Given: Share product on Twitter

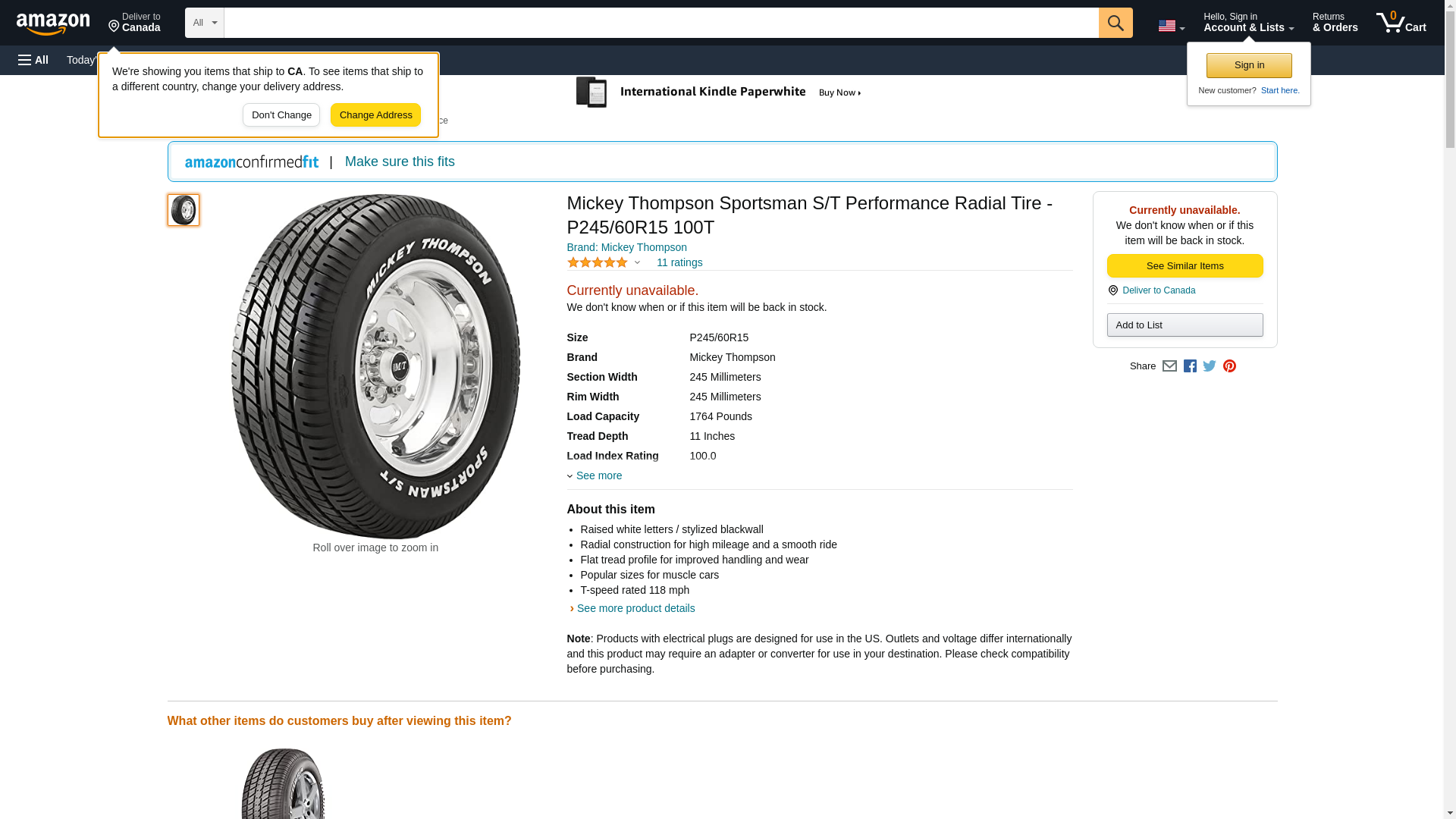Looking at the screenshot, I should (x=1210, y=366).
